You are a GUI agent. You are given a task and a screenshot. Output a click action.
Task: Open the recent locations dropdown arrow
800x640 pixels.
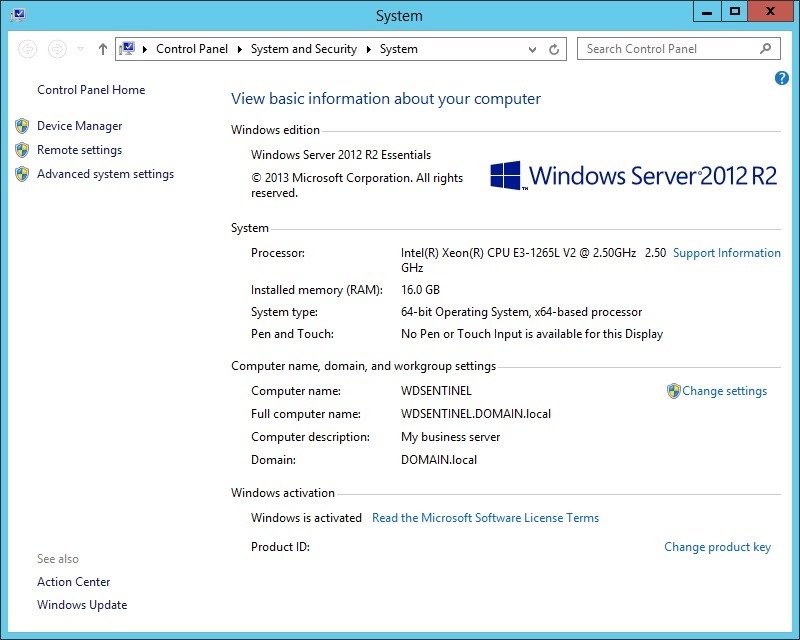click(x=80, y=49)
